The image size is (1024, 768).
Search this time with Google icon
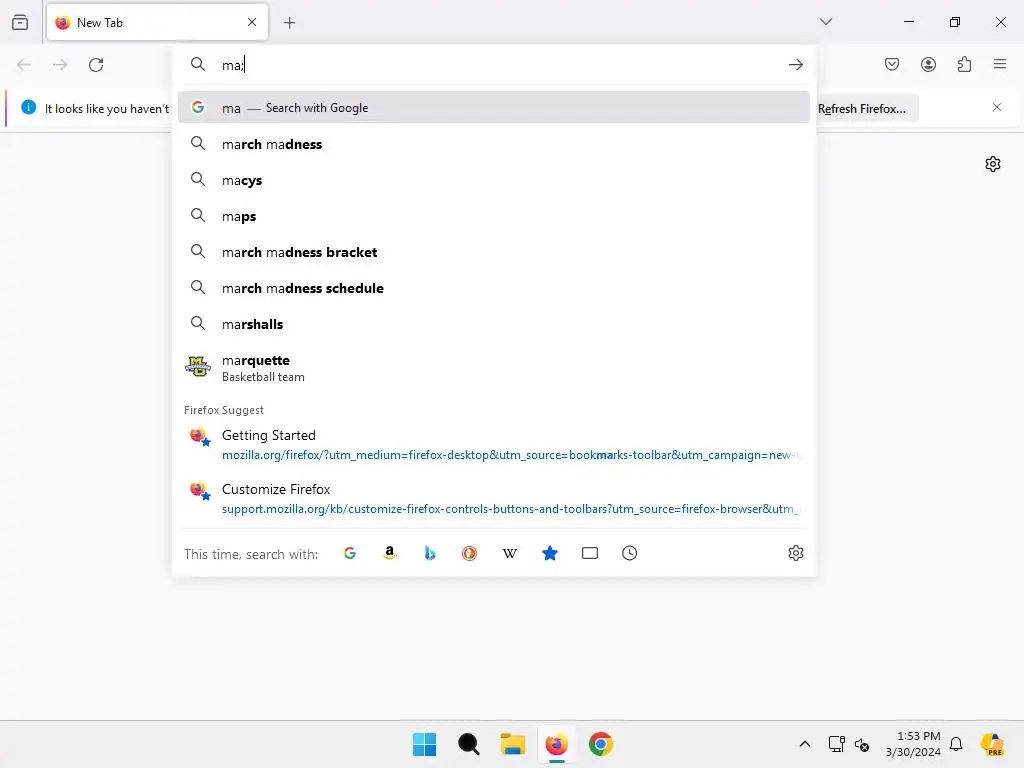click(350, 553)
